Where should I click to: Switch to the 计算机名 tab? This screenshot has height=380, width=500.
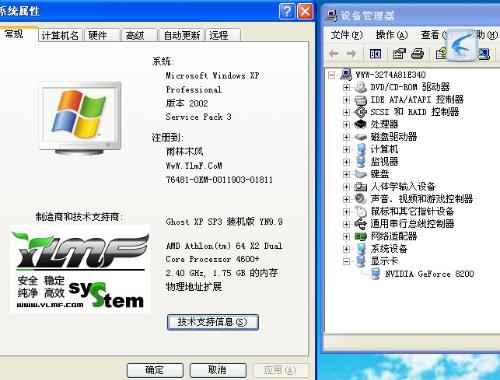60,35
